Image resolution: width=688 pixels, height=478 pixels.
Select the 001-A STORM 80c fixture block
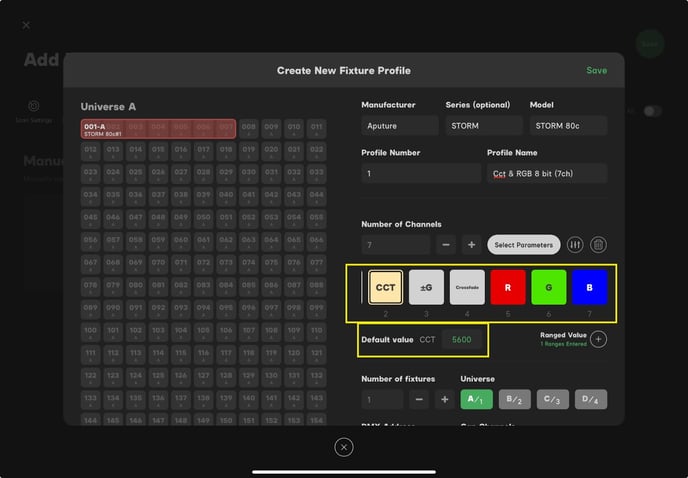[158, 129]
